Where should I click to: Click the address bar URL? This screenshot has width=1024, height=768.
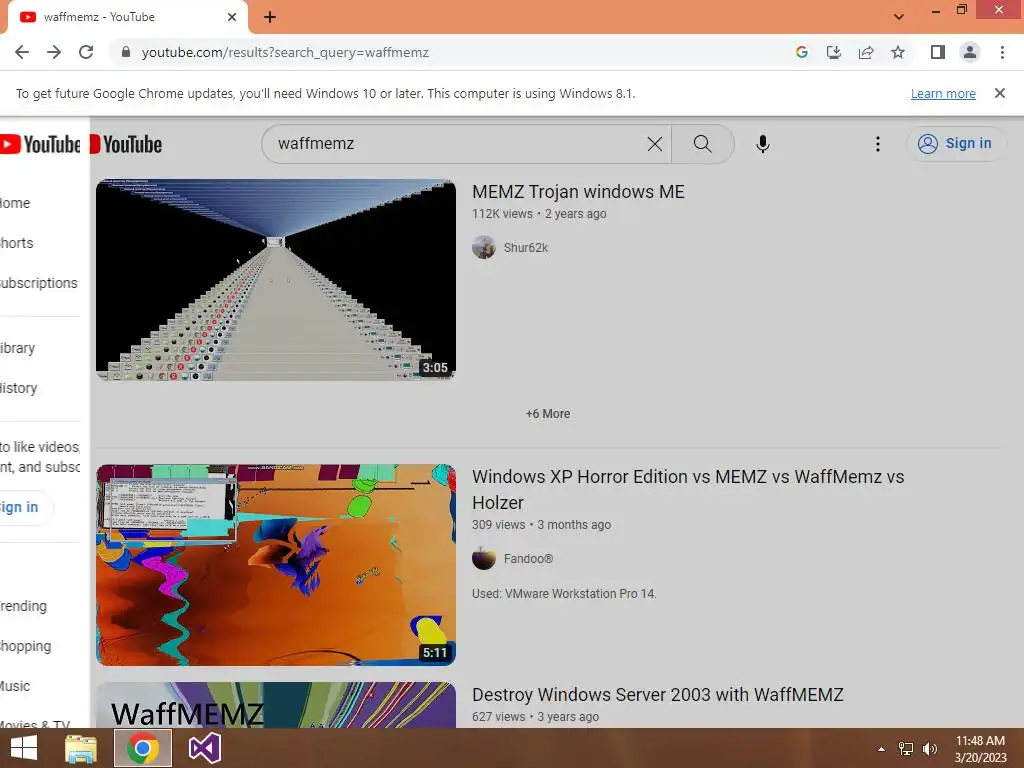[x=285, y=52]
